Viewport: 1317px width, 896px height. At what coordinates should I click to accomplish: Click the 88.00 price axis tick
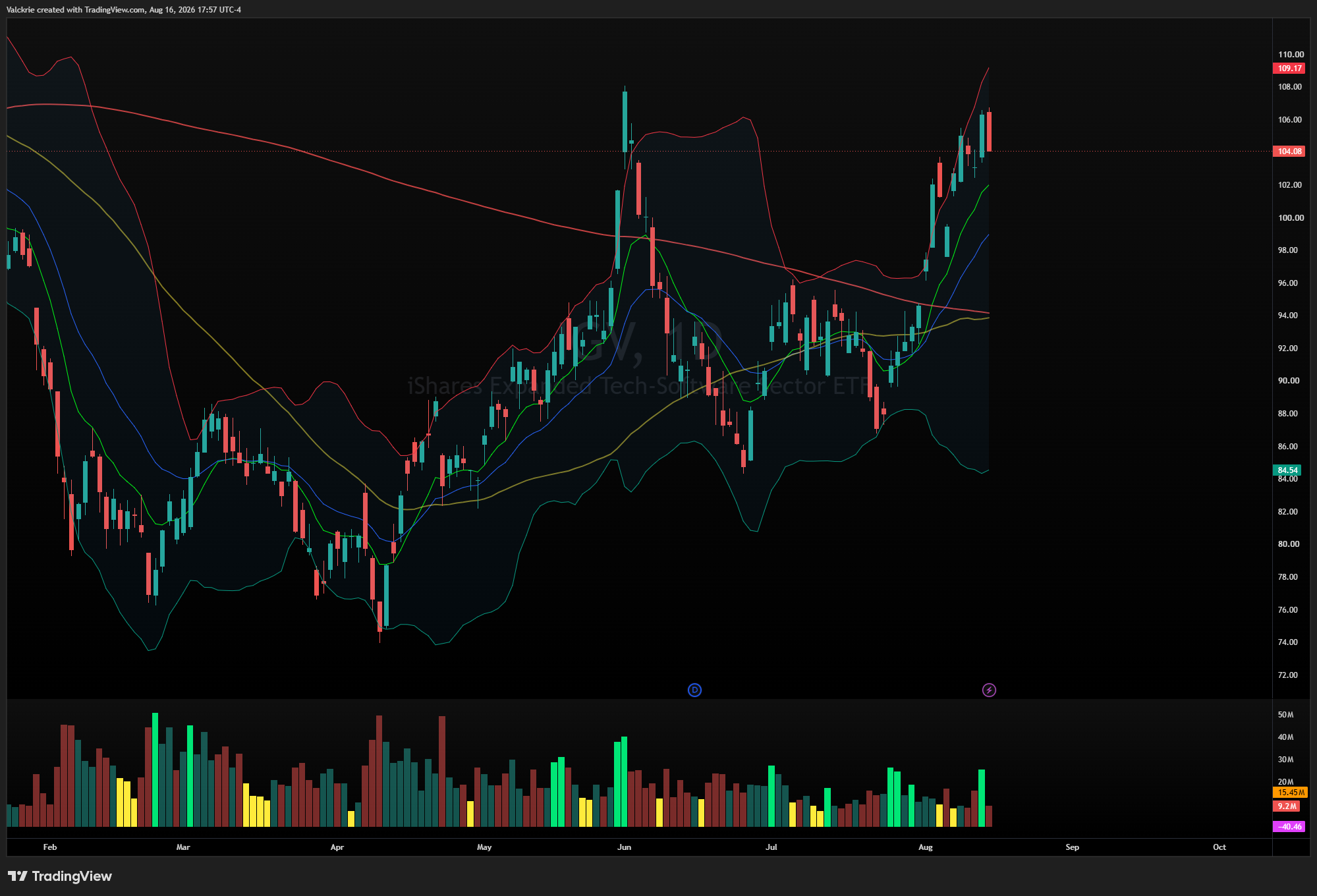[x=1288, y=414]
